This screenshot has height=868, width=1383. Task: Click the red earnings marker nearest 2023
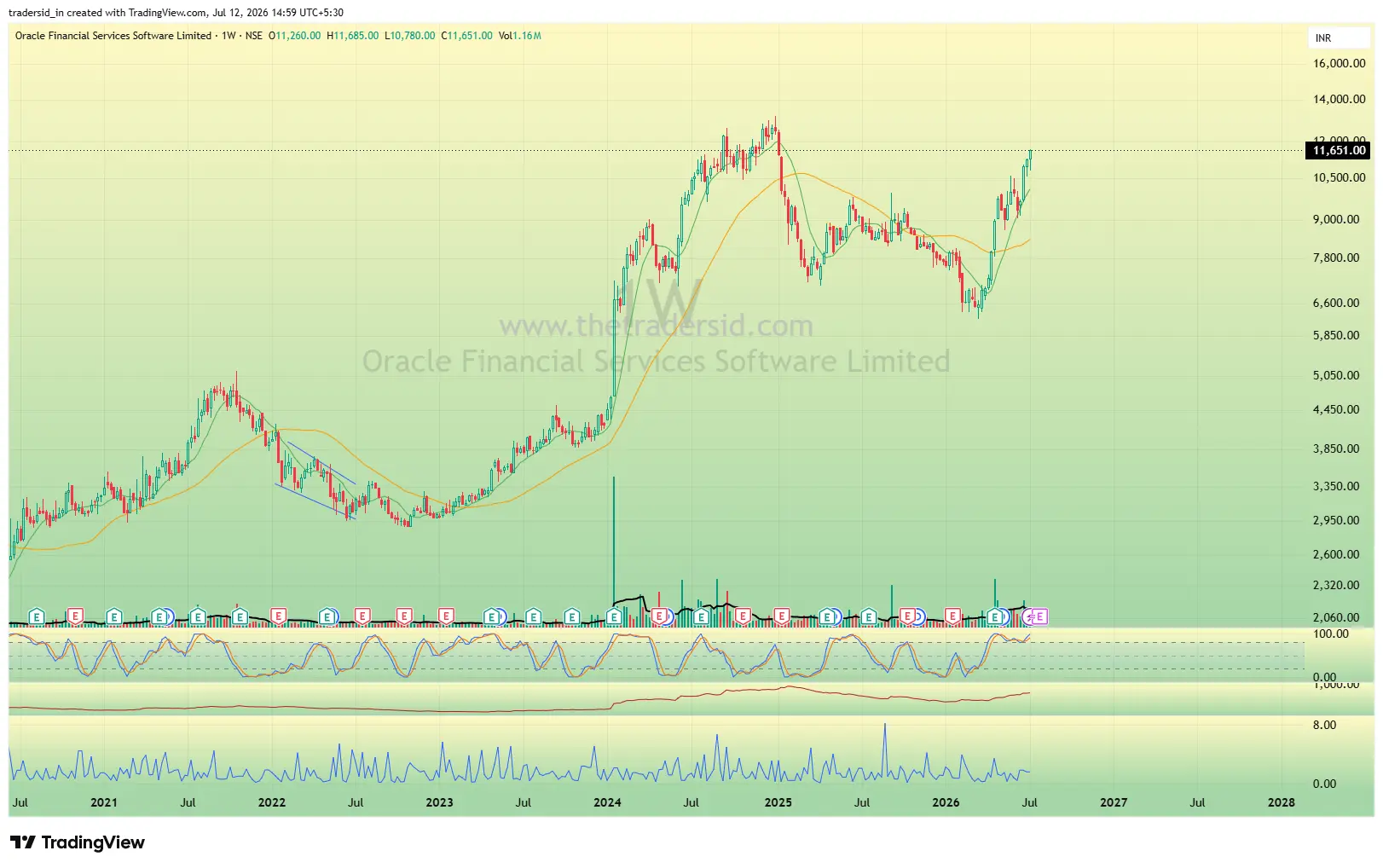[x=445, y=616]
